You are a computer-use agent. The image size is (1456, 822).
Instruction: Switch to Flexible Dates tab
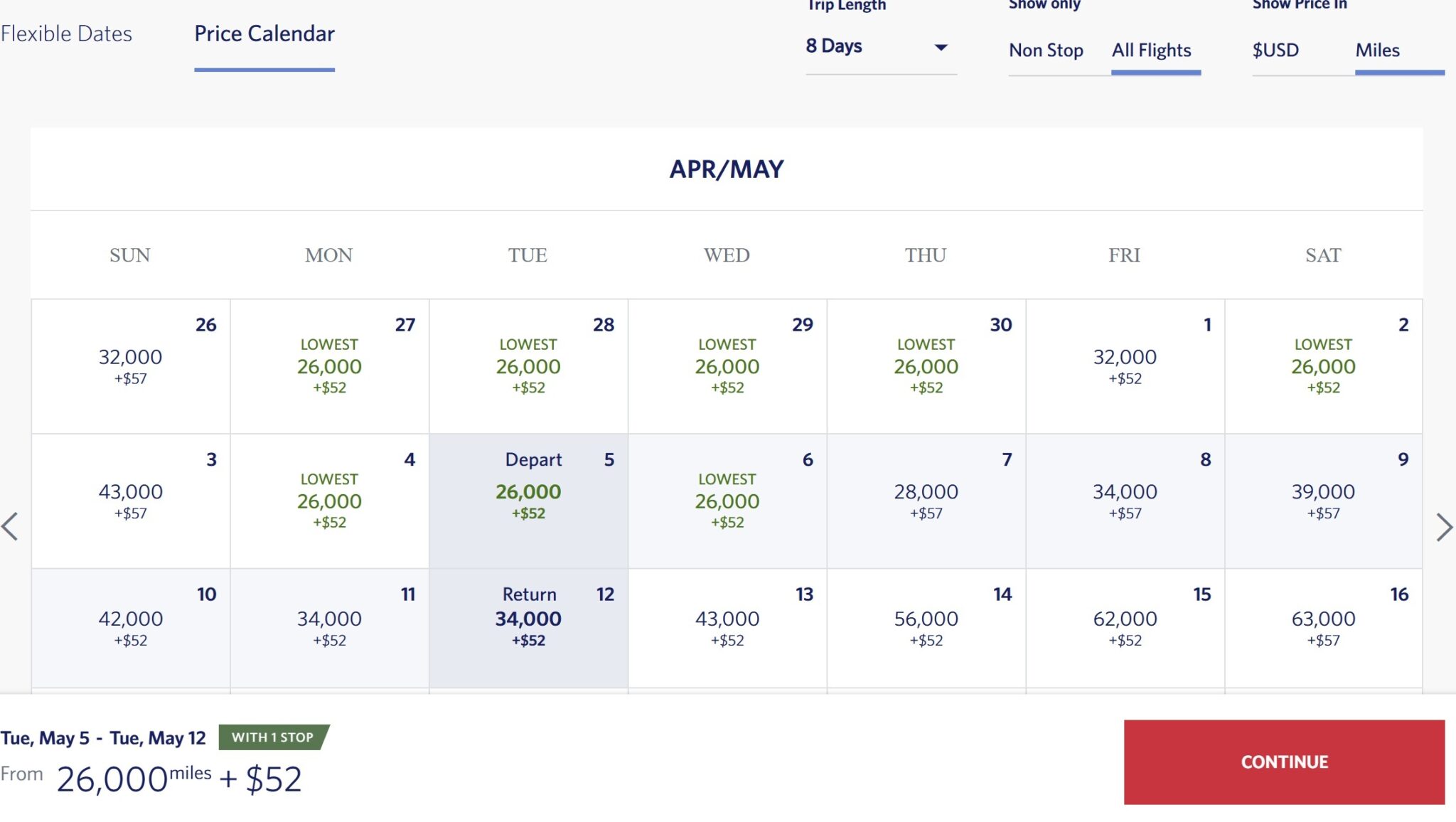click(x=66, y=33)
